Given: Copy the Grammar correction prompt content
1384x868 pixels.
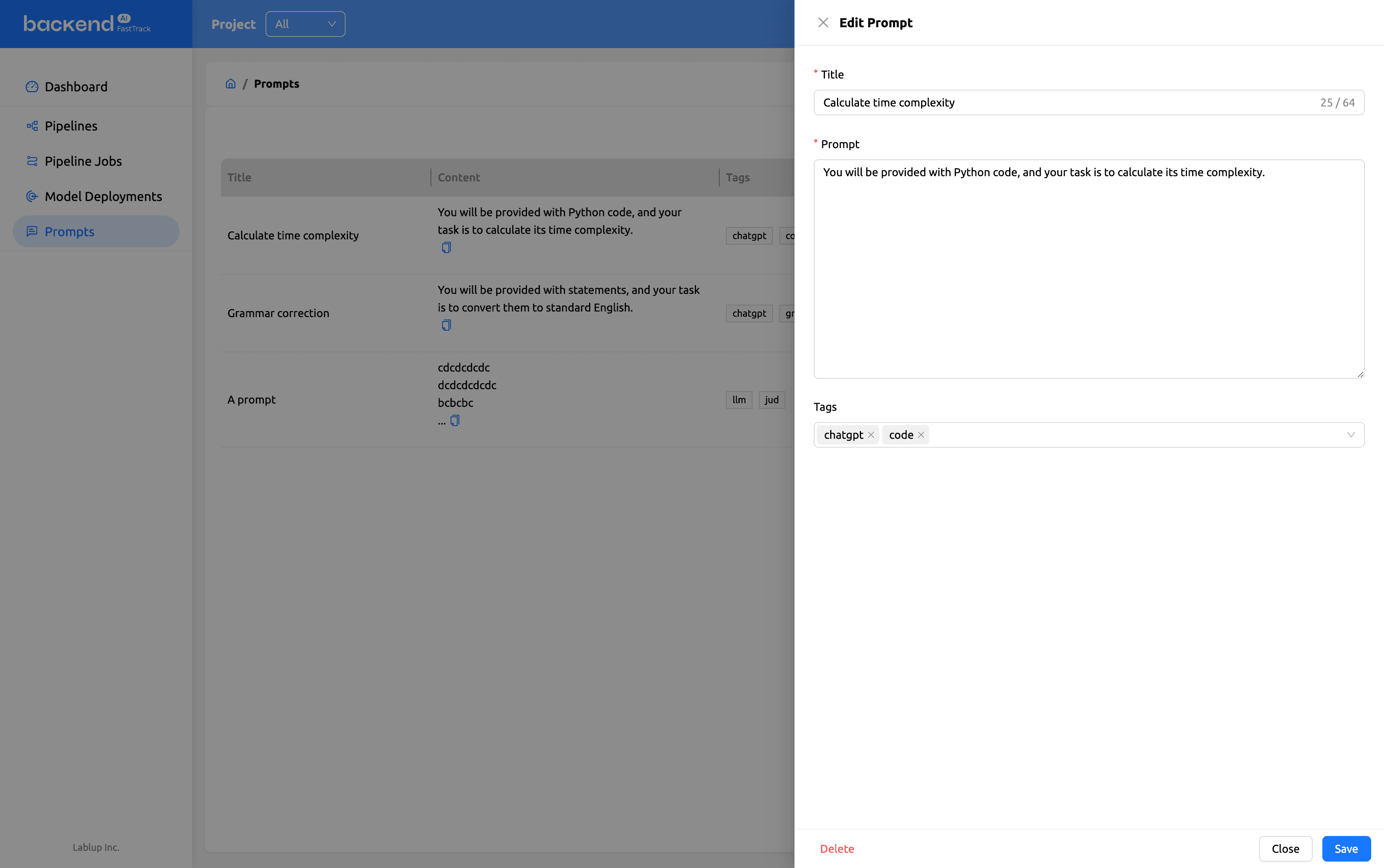Looking at the screenshot, I should point(446,325).
